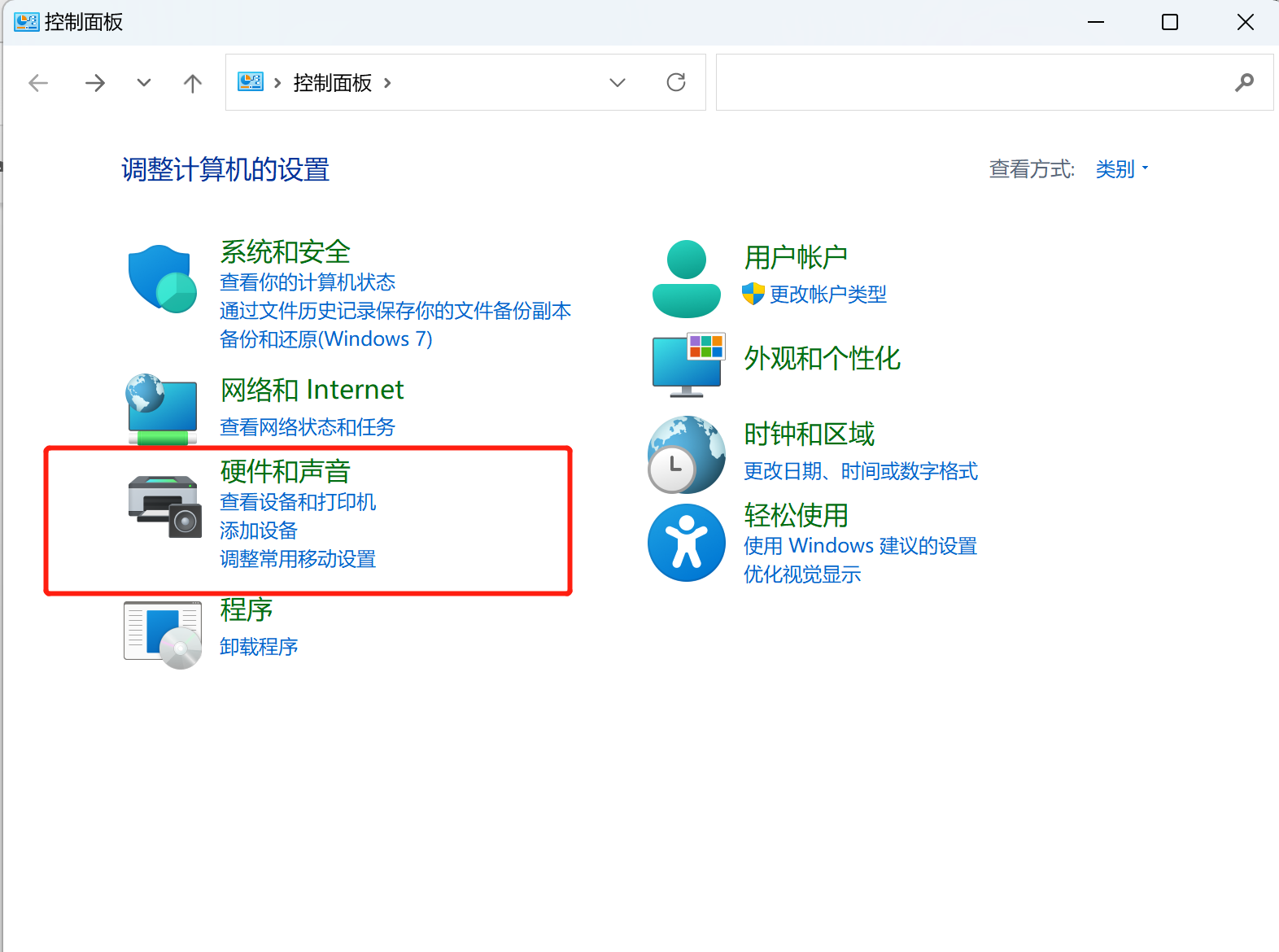
Task: Click 使用 Windows 建议的设置 link
Action: click(861, 545)
